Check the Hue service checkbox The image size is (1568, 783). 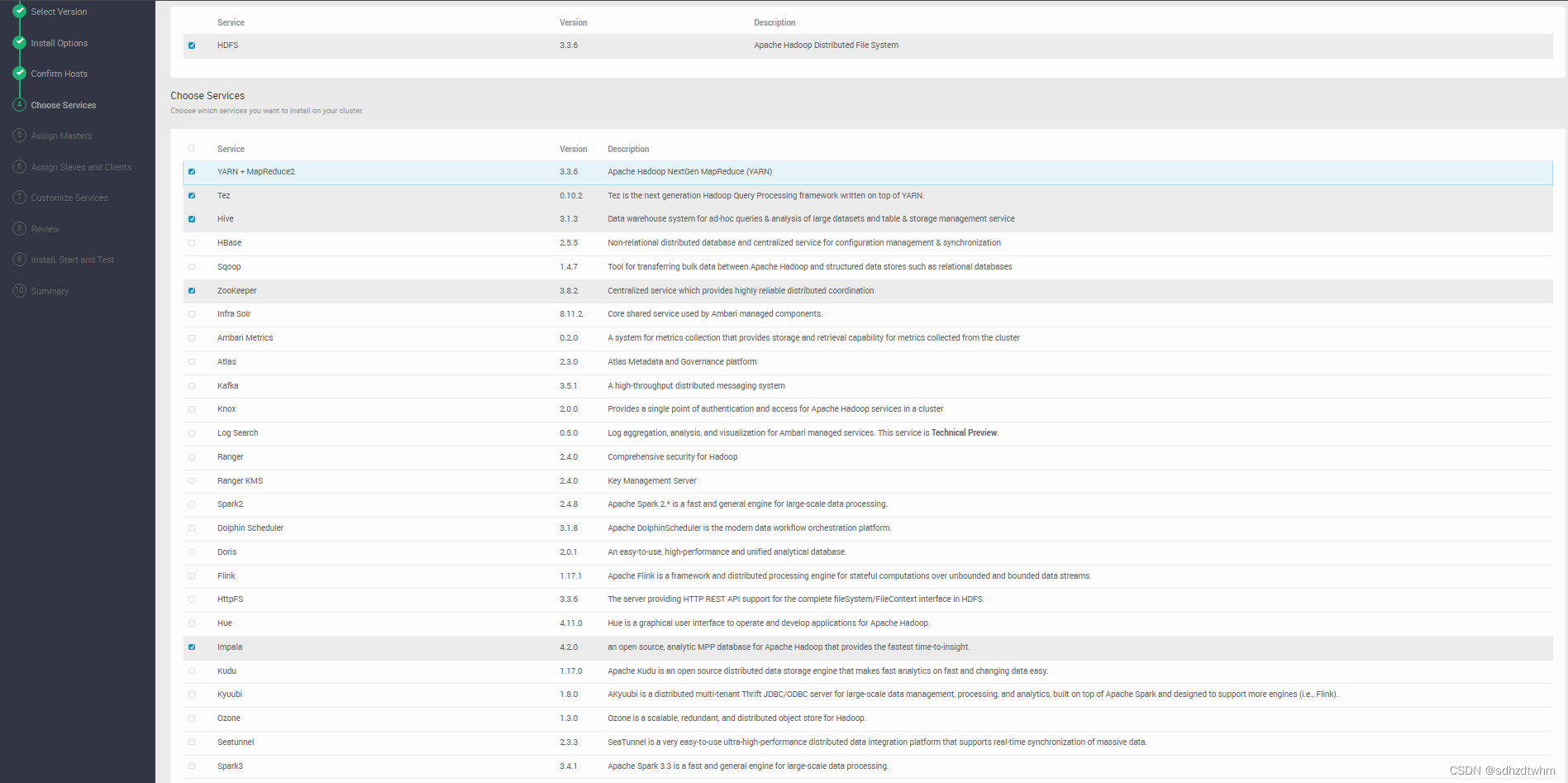(x=192, y=623)
